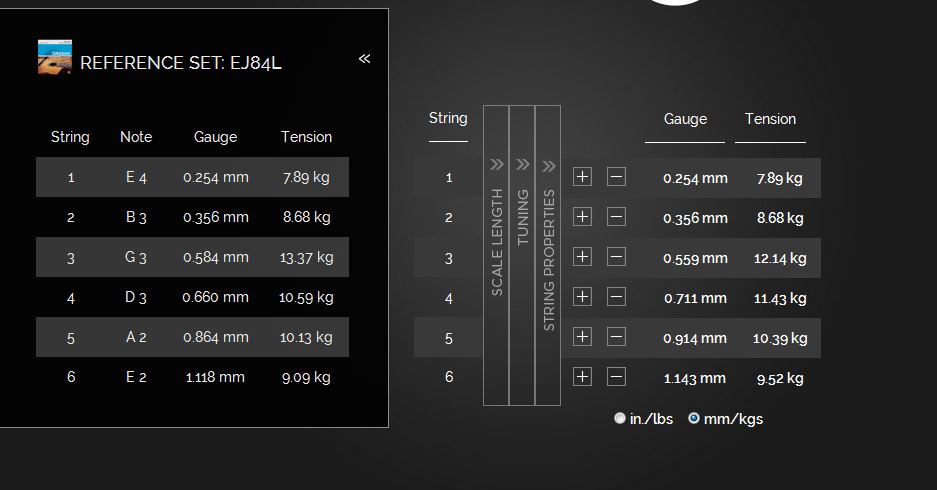
Task: Click reference gauge 0.864 mm
Action: 216,337
